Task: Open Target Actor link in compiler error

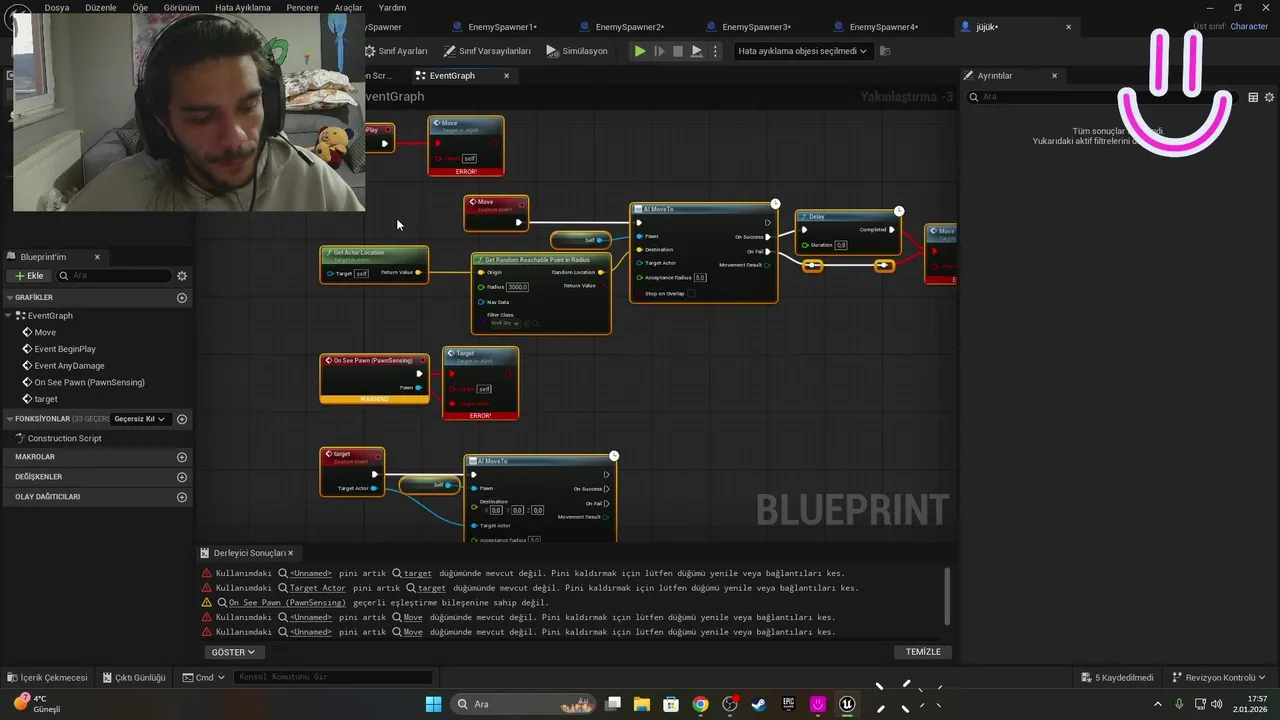Action: pos(317,588)
